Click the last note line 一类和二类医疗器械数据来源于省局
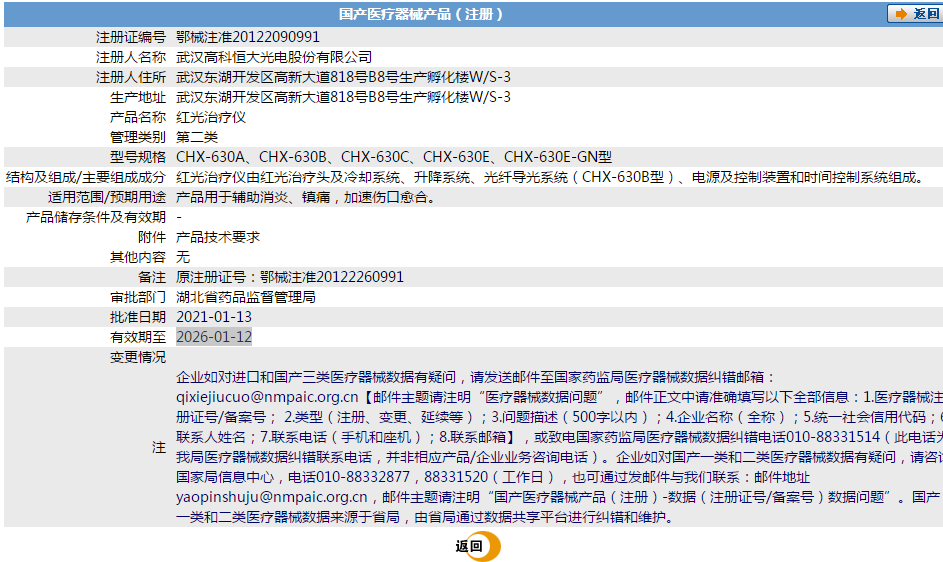The image size is (943, 562). coord(425,517)
